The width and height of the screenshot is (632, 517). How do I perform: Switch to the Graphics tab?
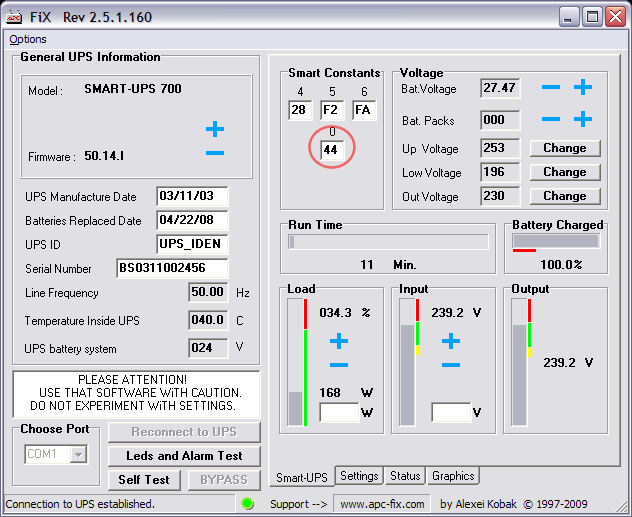453,476
